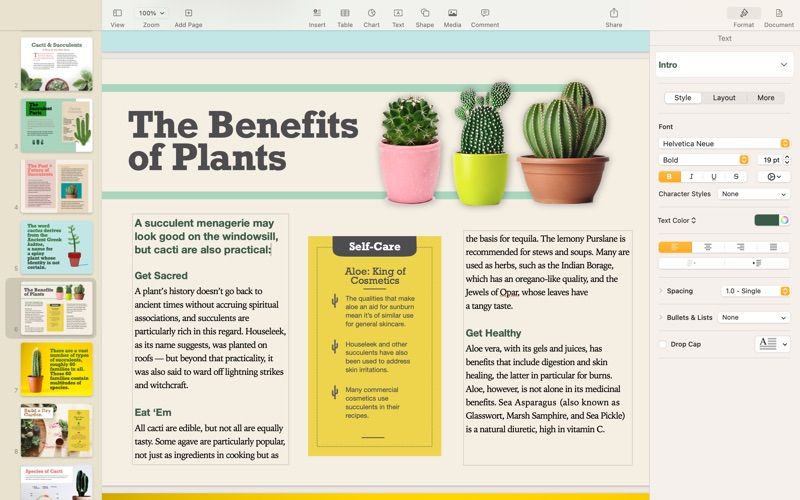
Task: Select page 7 yellow cactus thumbnail
Action: point(57,369)
